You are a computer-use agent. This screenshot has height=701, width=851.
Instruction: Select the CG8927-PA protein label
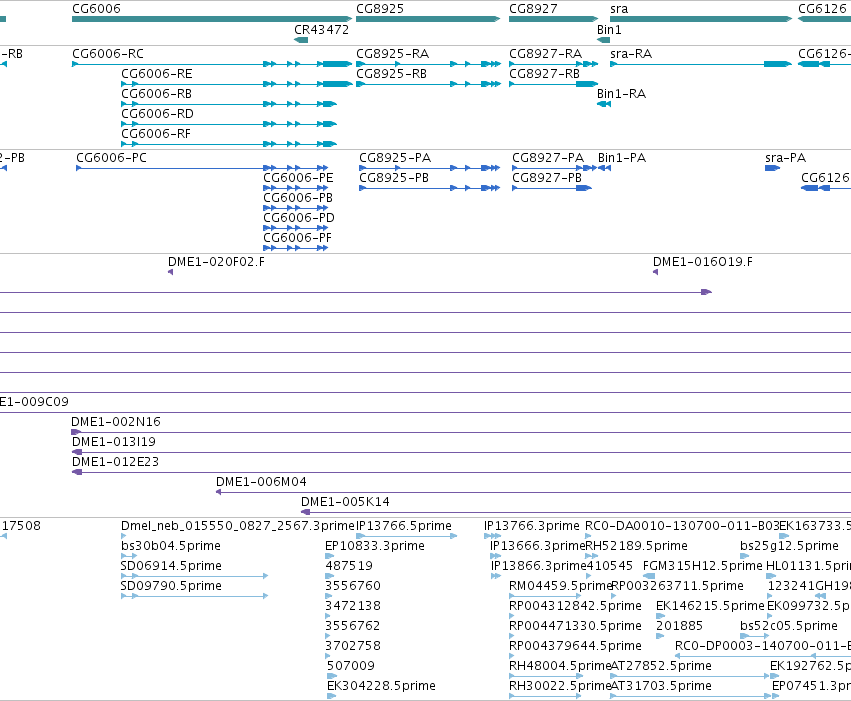548,158
